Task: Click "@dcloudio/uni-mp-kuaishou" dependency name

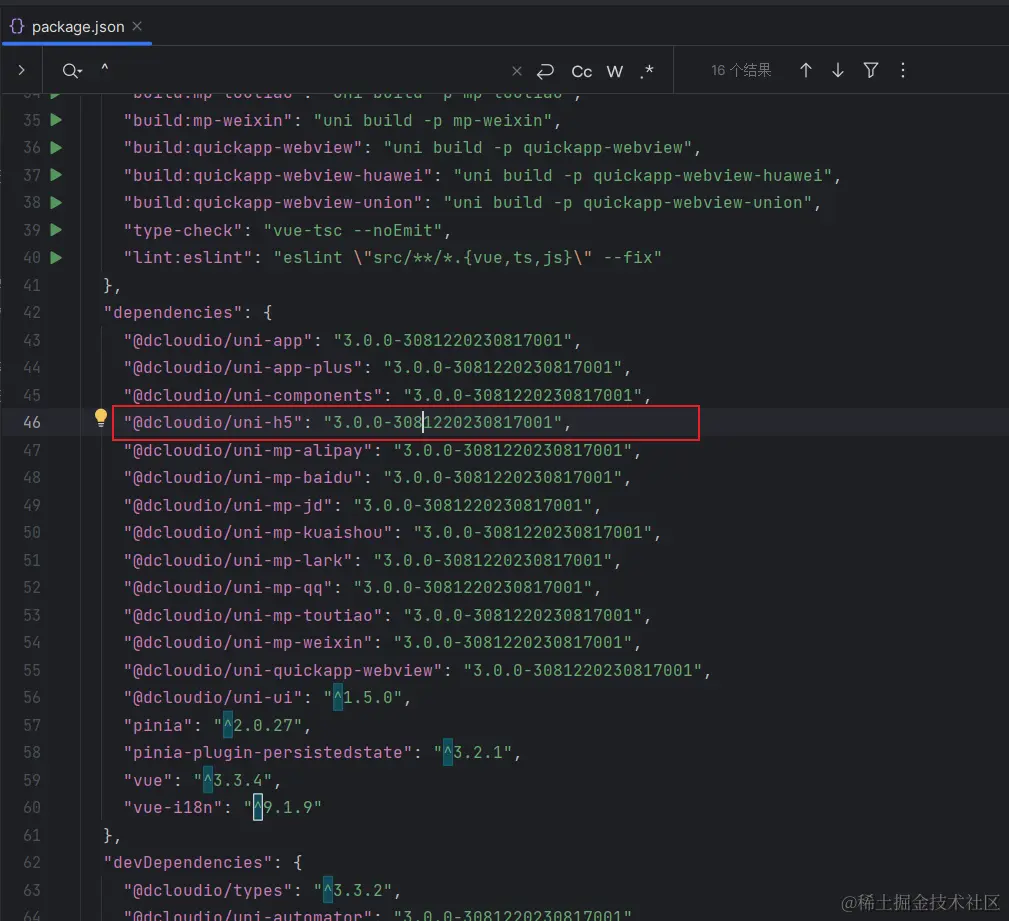Action: 258,532
